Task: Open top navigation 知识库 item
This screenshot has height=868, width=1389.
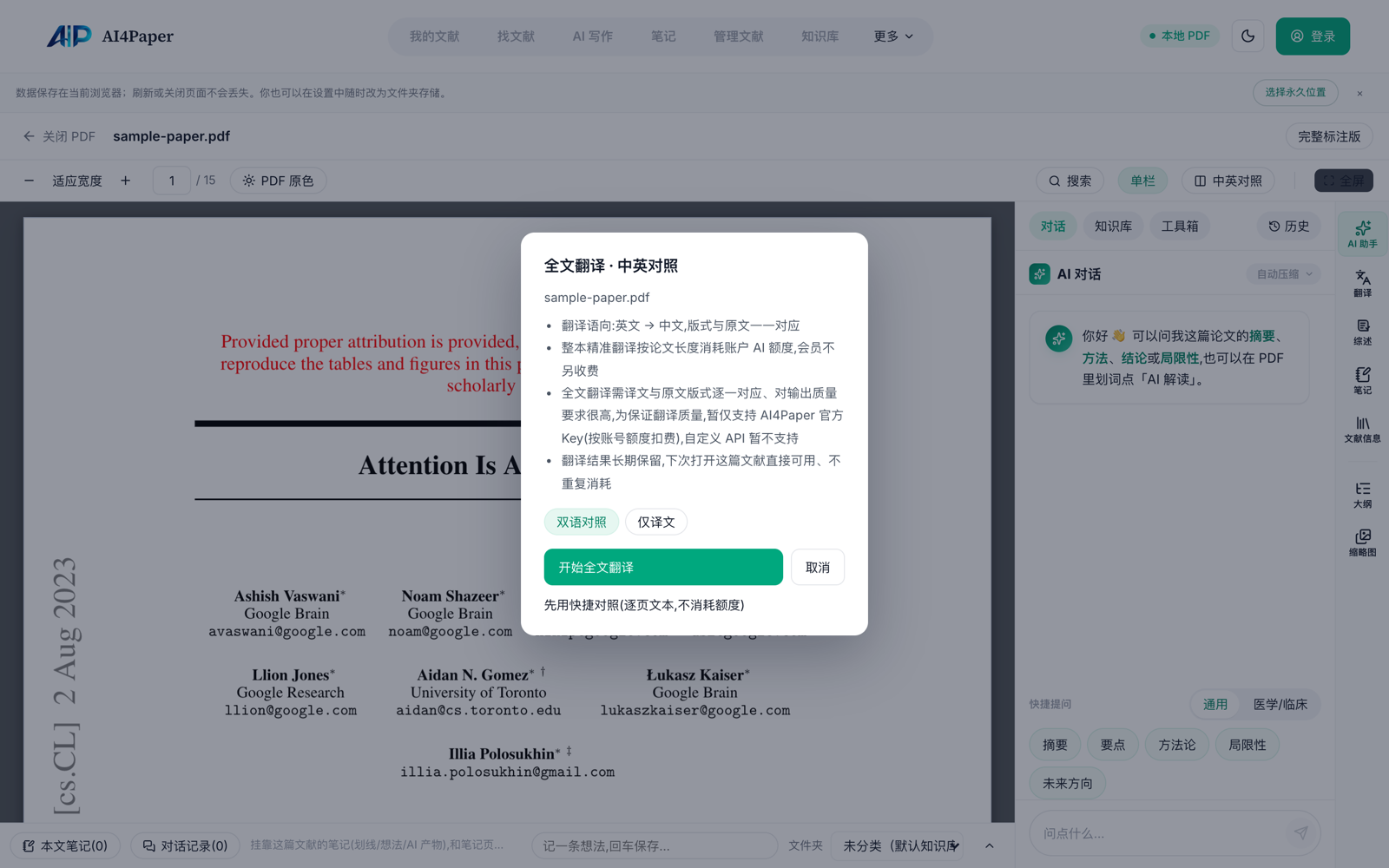Action: coord(820,36)
